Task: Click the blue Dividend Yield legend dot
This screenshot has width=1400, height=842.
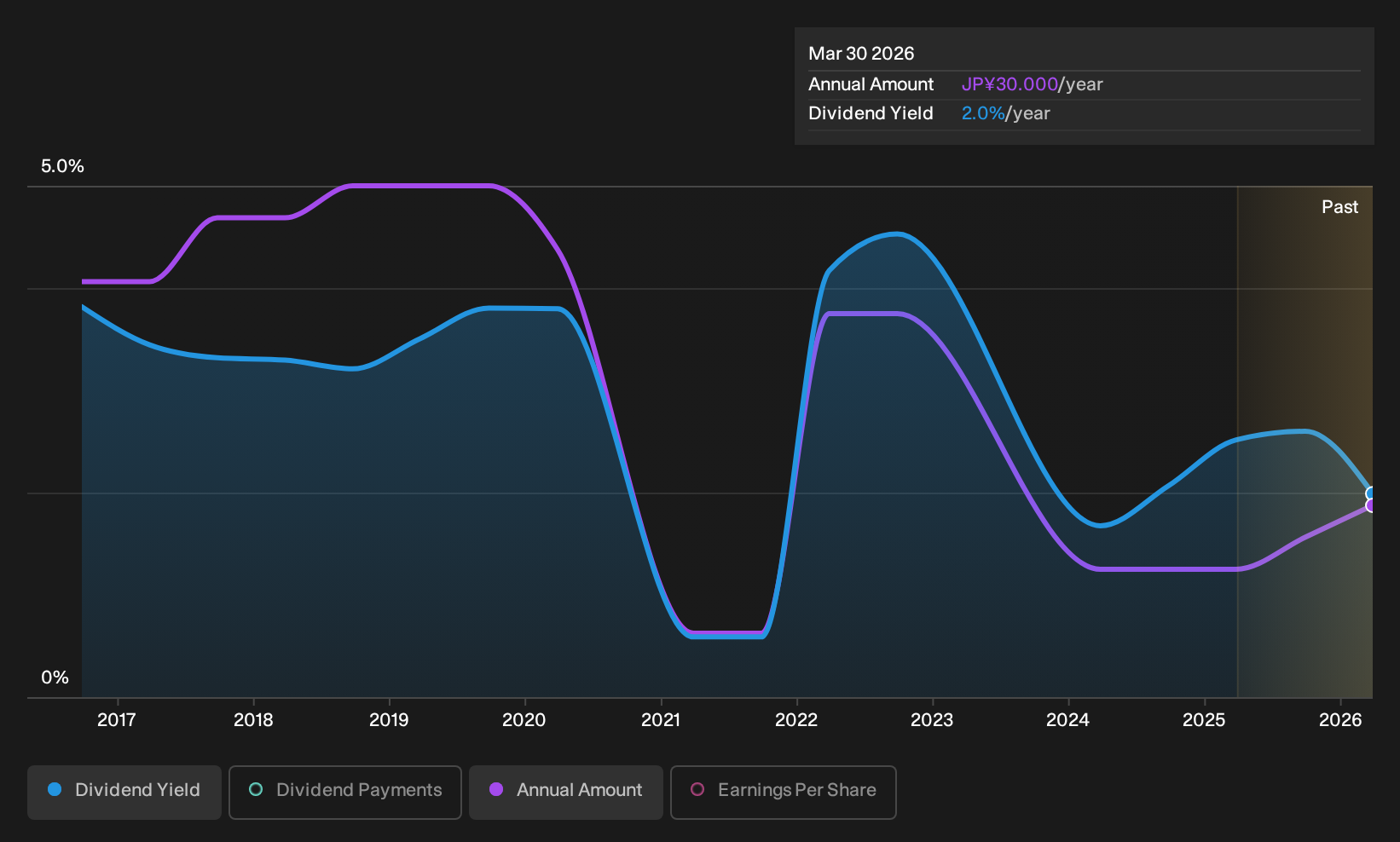Action: coord(55,790)
